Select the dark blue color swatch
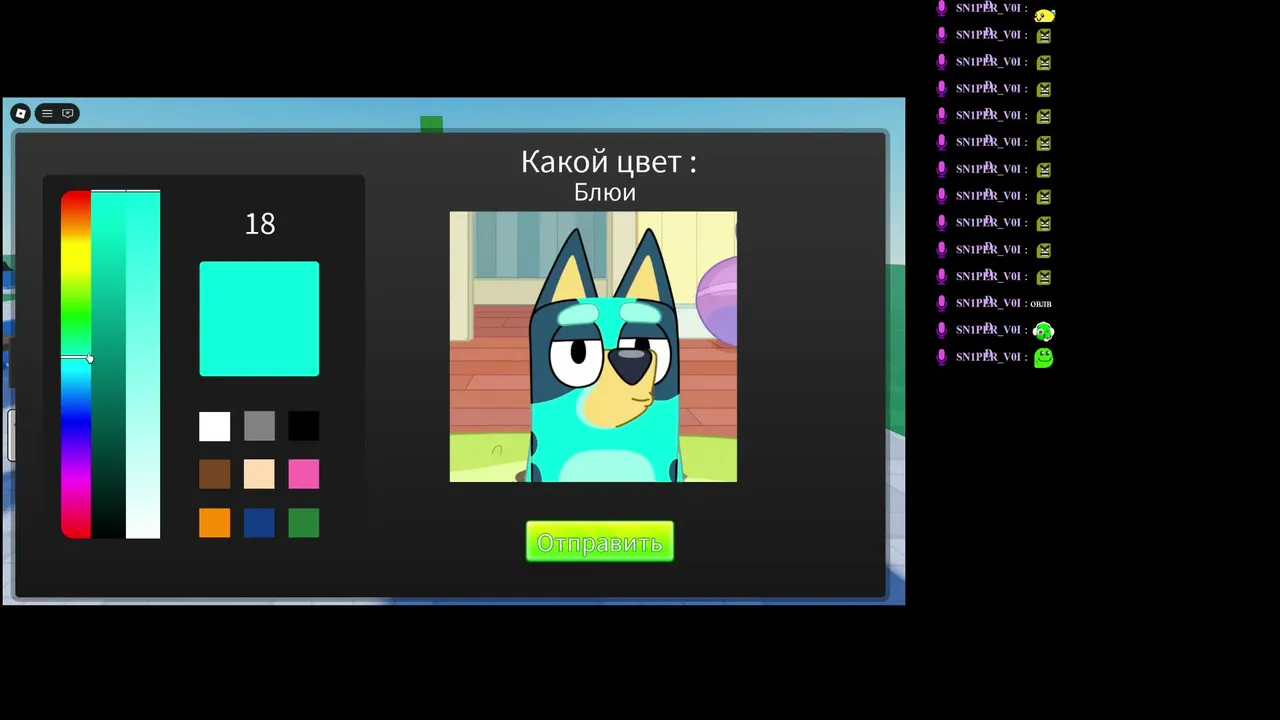The width and height of the screenshot is (1280, 720). coord(259,523)
